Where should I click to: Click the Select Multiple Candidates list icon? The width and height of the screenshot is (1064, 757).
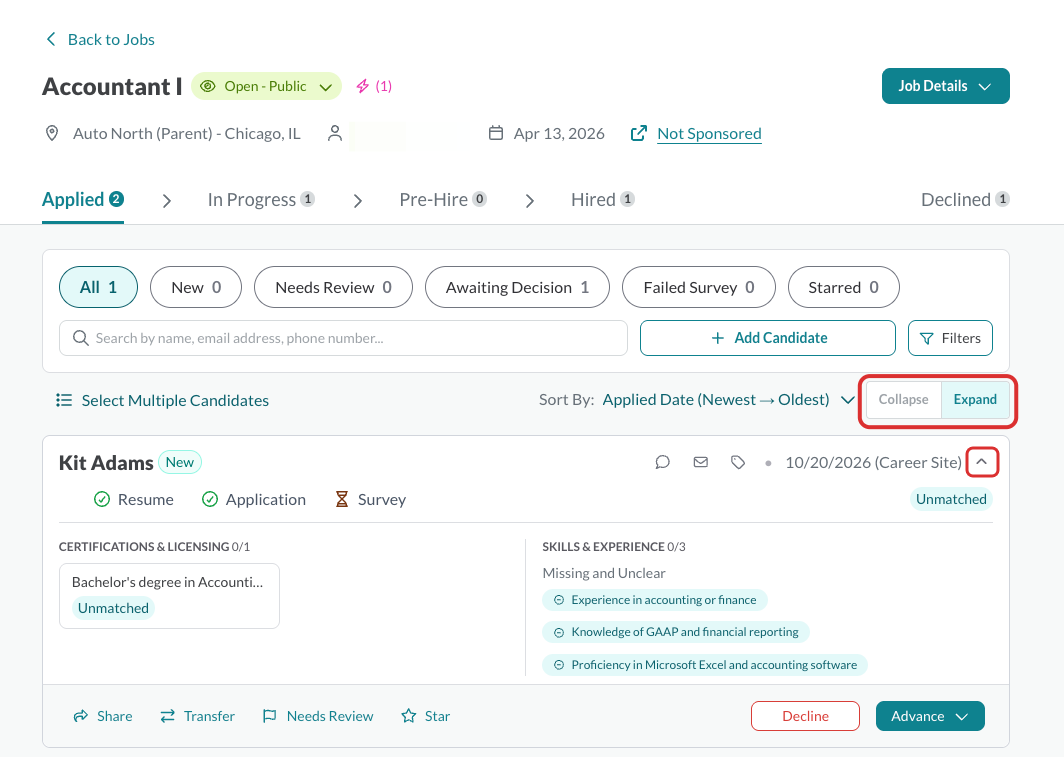tap(64, 400)
